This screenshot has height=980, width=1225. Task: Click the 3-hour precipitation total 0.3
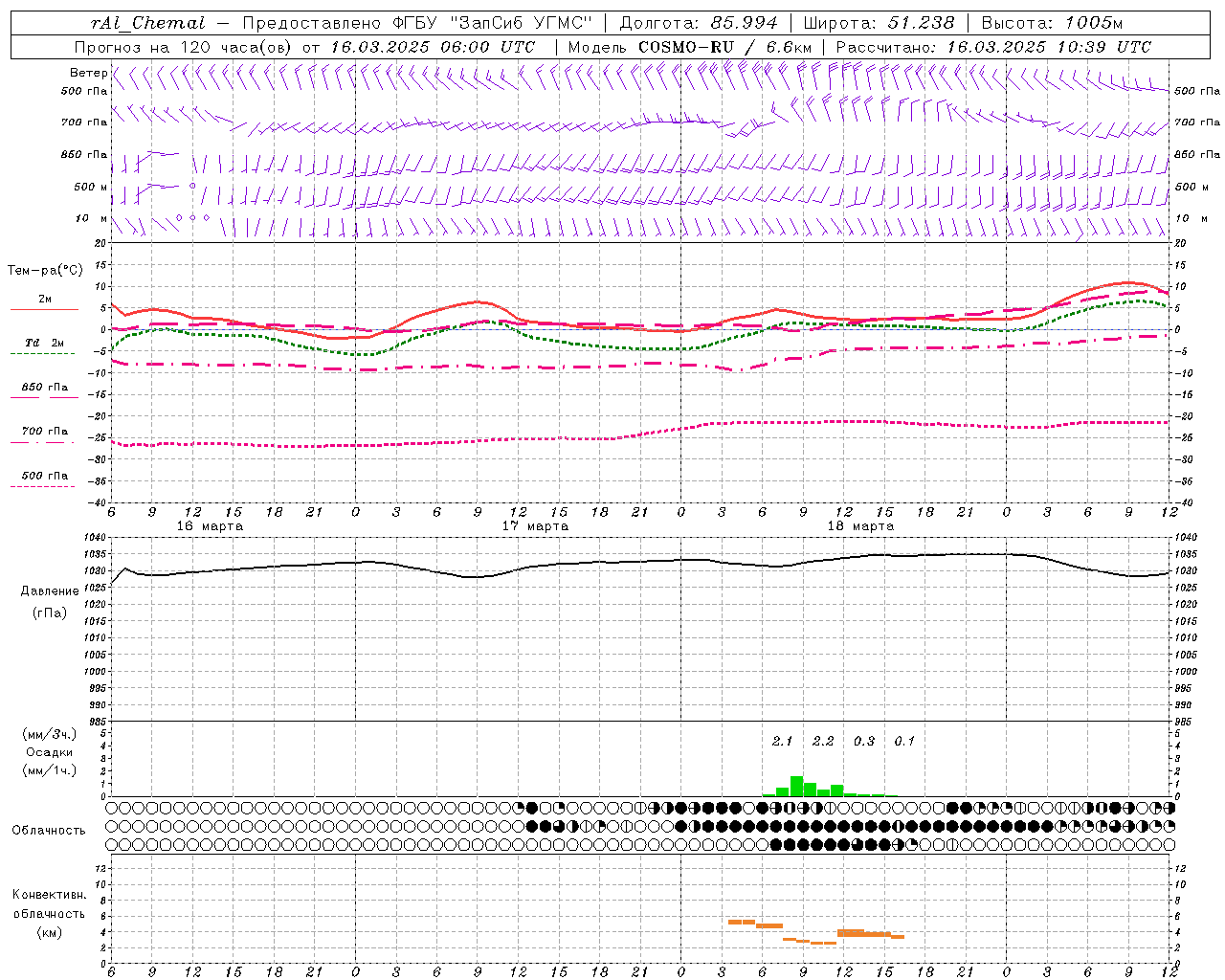[864, 741]
